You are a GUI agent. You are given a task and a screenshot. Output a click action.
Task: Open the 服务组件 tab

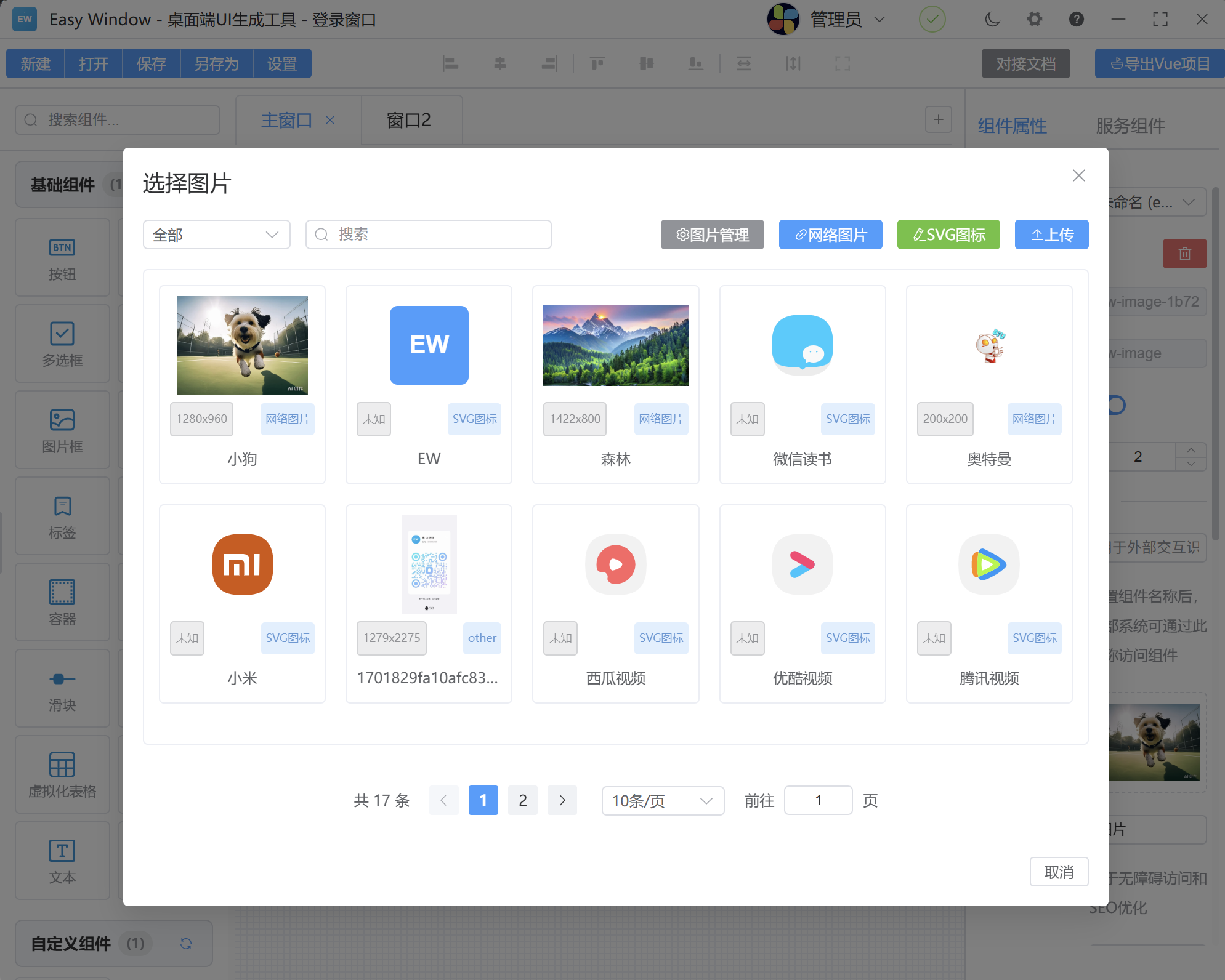[x=1130, y=126]
